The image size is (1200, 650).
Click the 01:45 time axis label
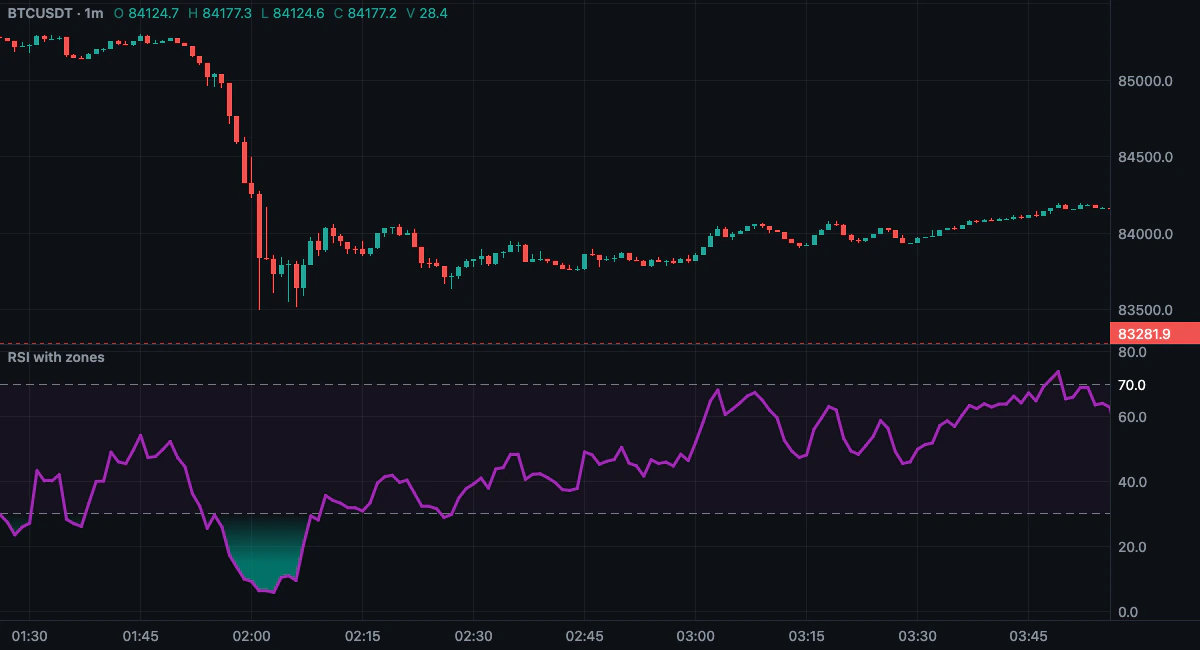tap(140, 637)
